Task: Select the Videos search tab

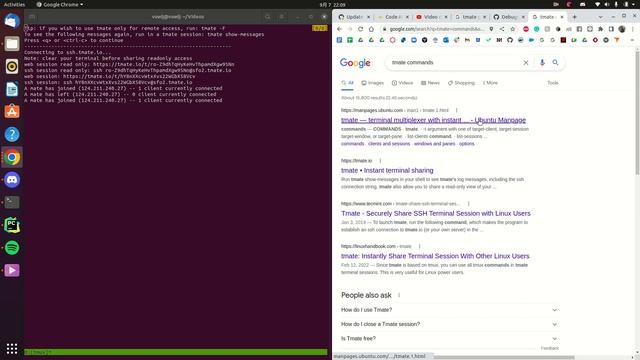Action: 402,83
